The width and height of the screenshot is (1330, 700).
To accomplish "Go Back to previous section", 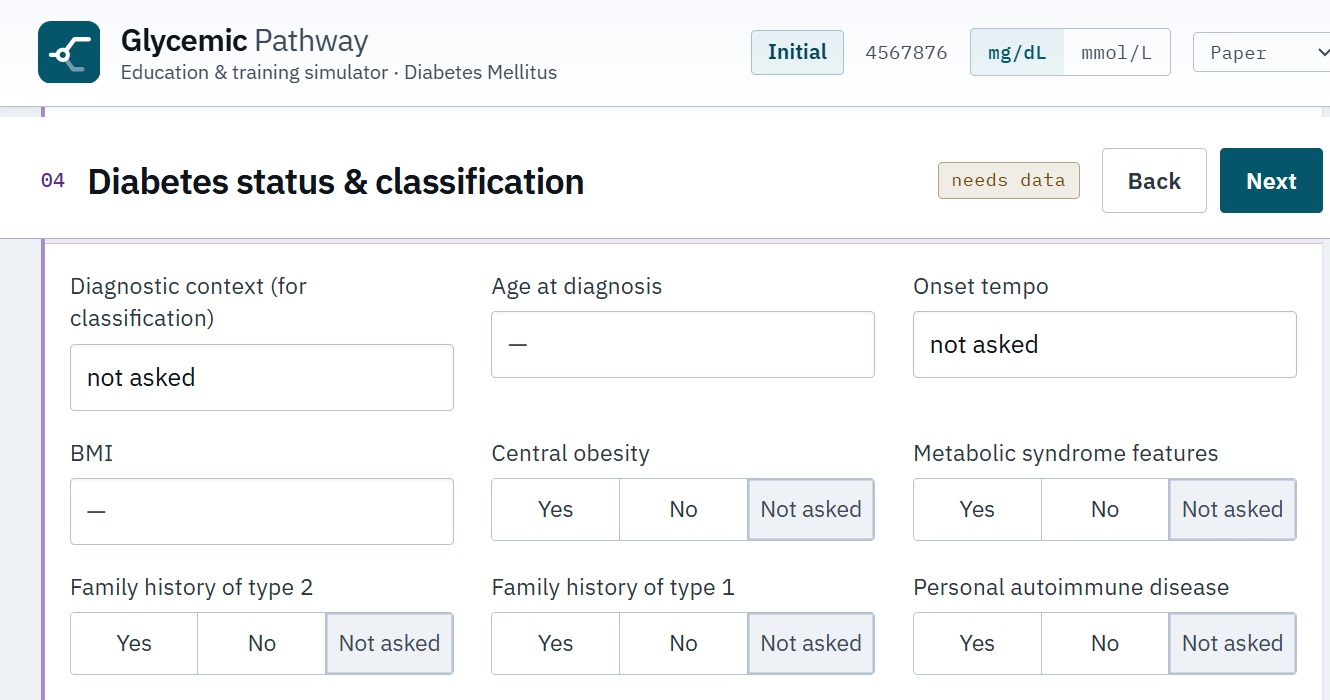I will [1154, 181].
